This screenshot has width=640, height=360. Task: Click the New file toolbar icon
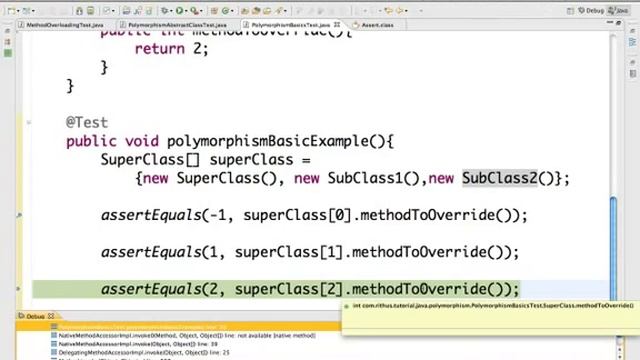click(x=11, y=11)
